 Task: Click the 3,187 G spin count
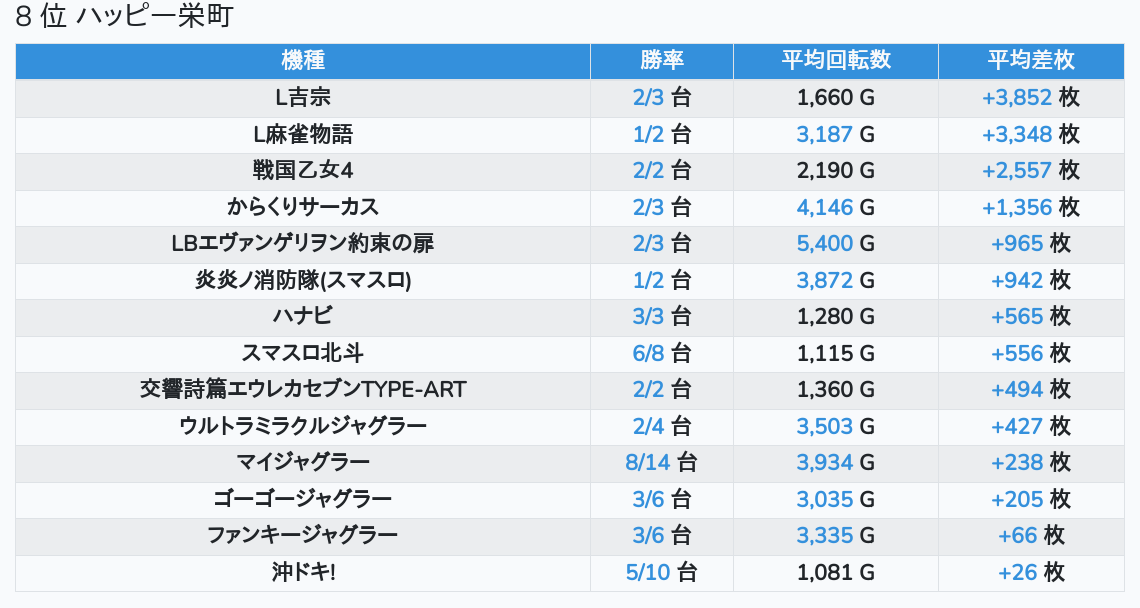(x=836, y=134)
